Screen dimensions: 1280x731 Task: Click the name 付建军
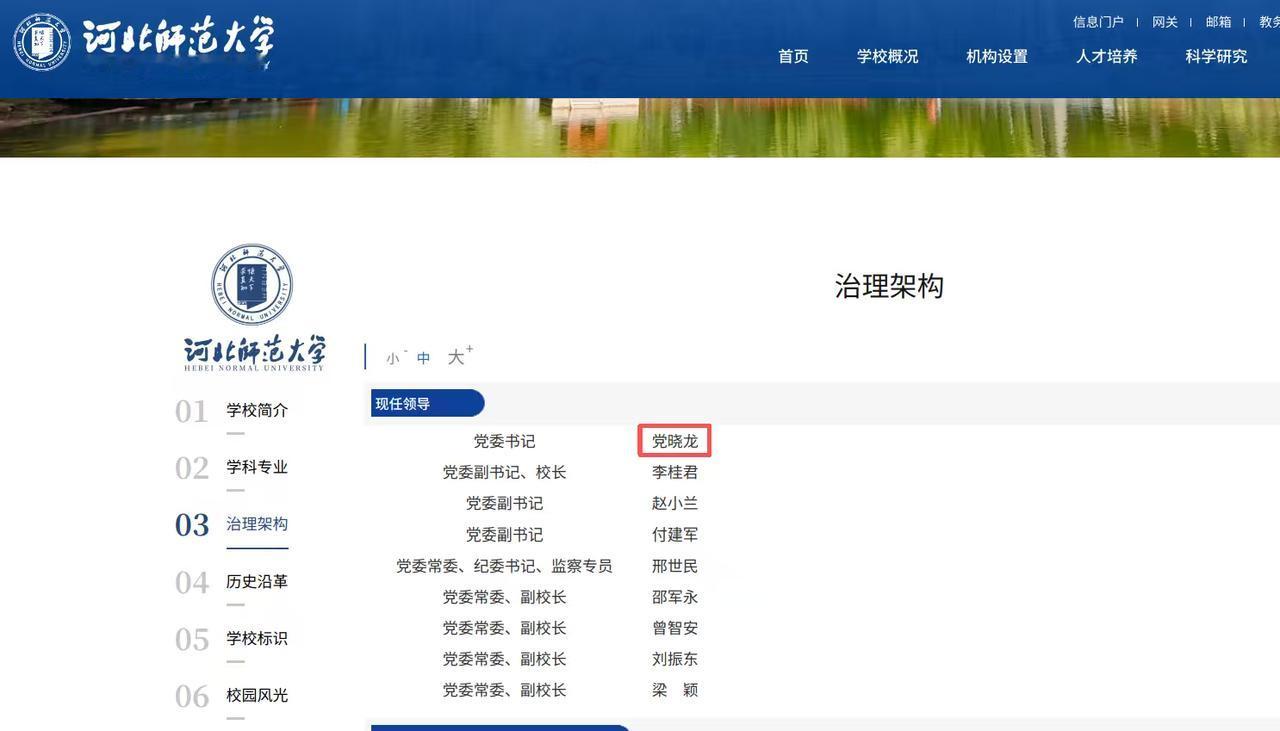coord(675,535)
